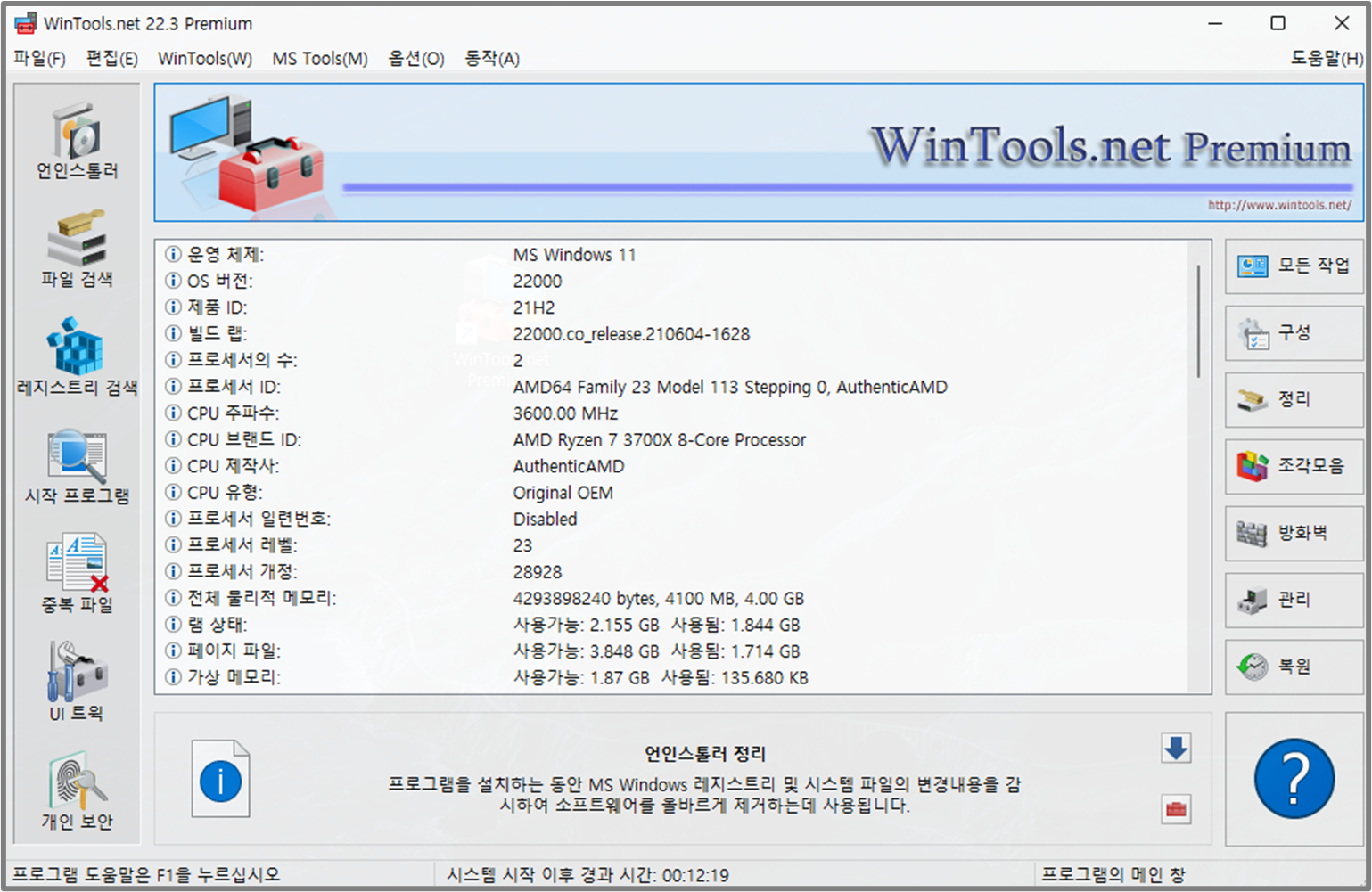The height and width of the screenshot is (892, 1372).
Task: Click the WinTools.net Premium banner logo
Action: 1111,147
